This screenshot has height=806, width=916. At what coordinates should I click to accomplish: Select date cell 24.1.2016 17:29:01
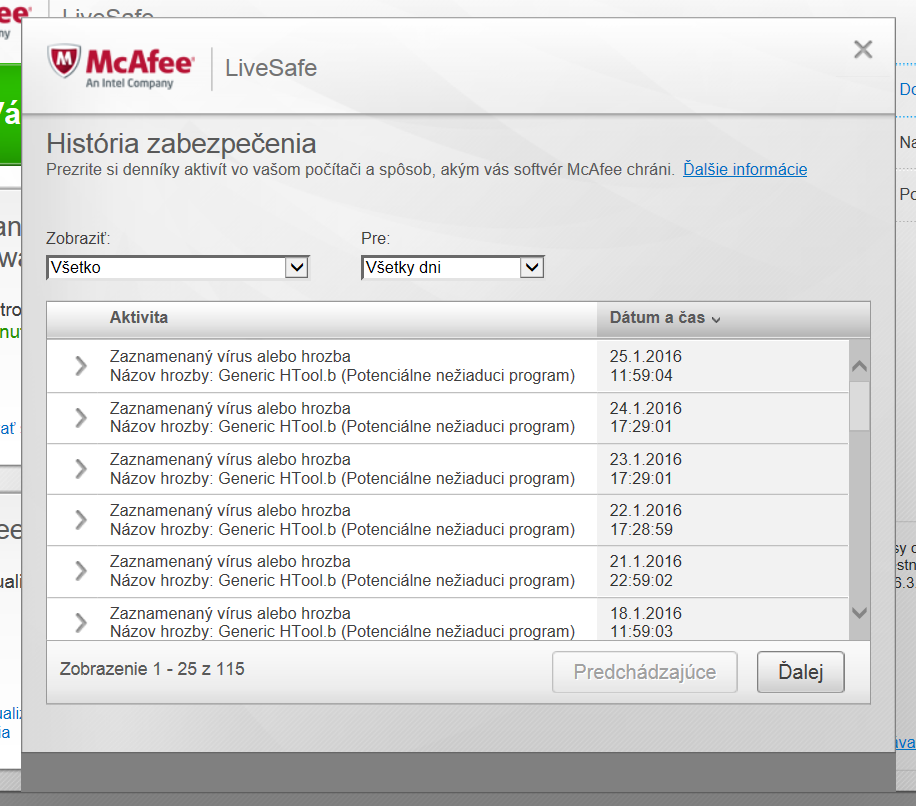[x=722, y=418]
